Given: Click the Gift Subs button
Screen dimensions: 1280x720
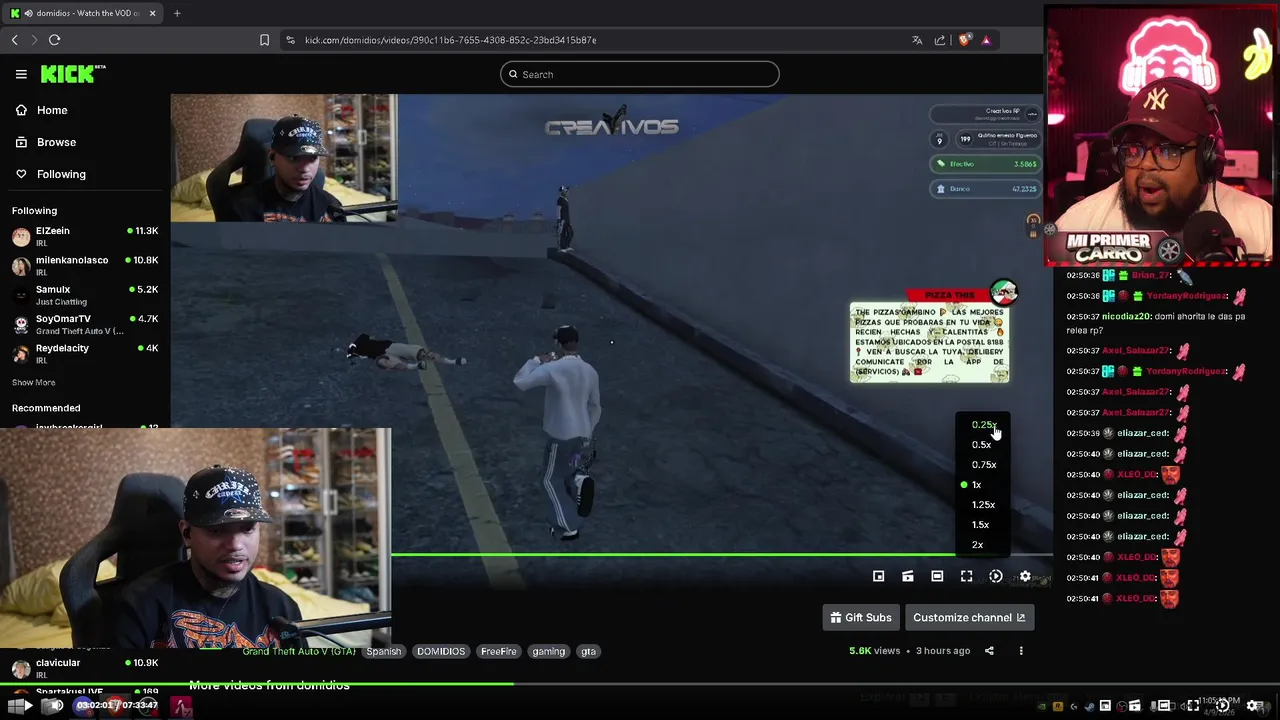Looking at the screenshot, I should coord(861,617).
